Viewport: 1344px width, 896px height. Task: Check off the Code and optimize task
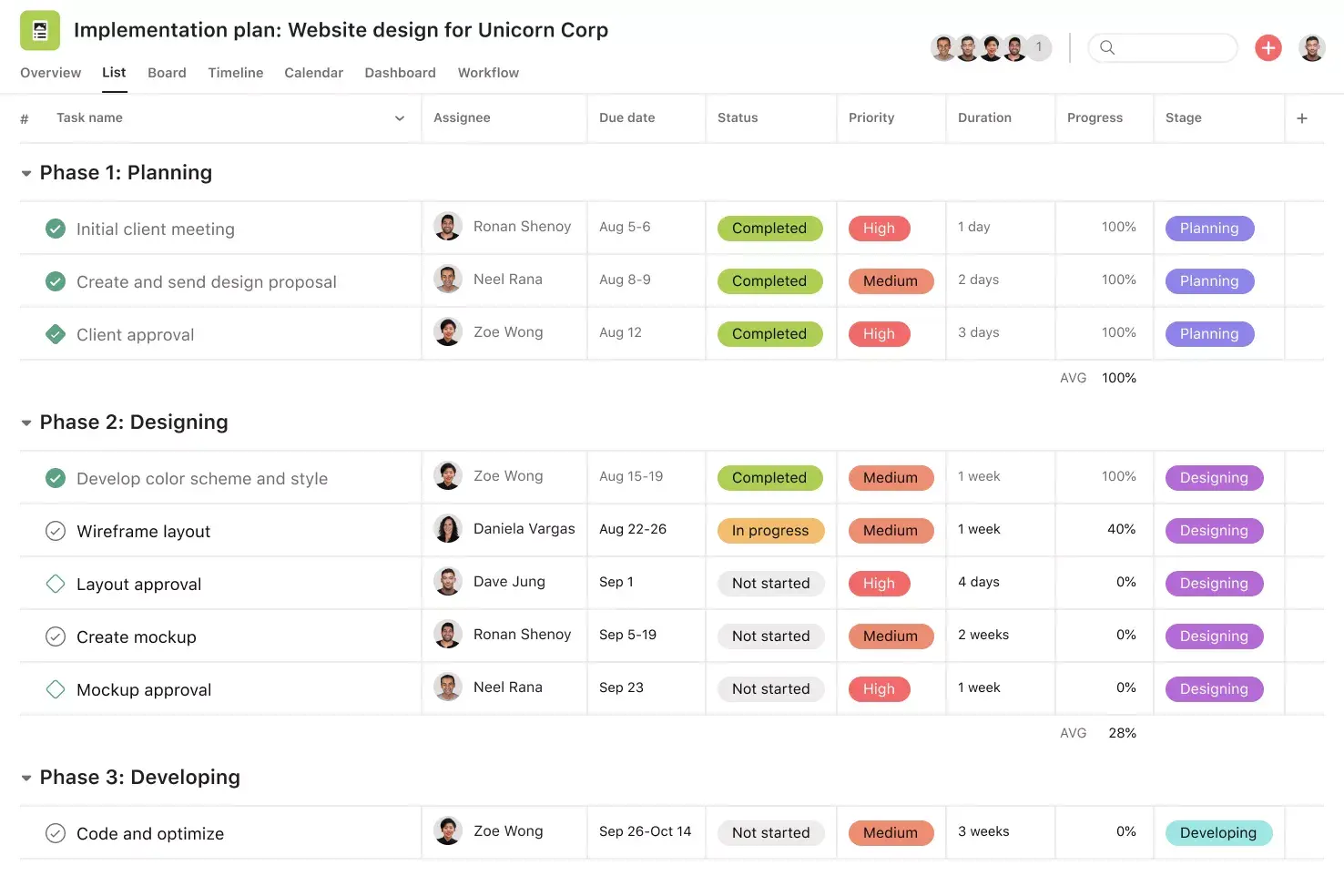click(56, 832)
